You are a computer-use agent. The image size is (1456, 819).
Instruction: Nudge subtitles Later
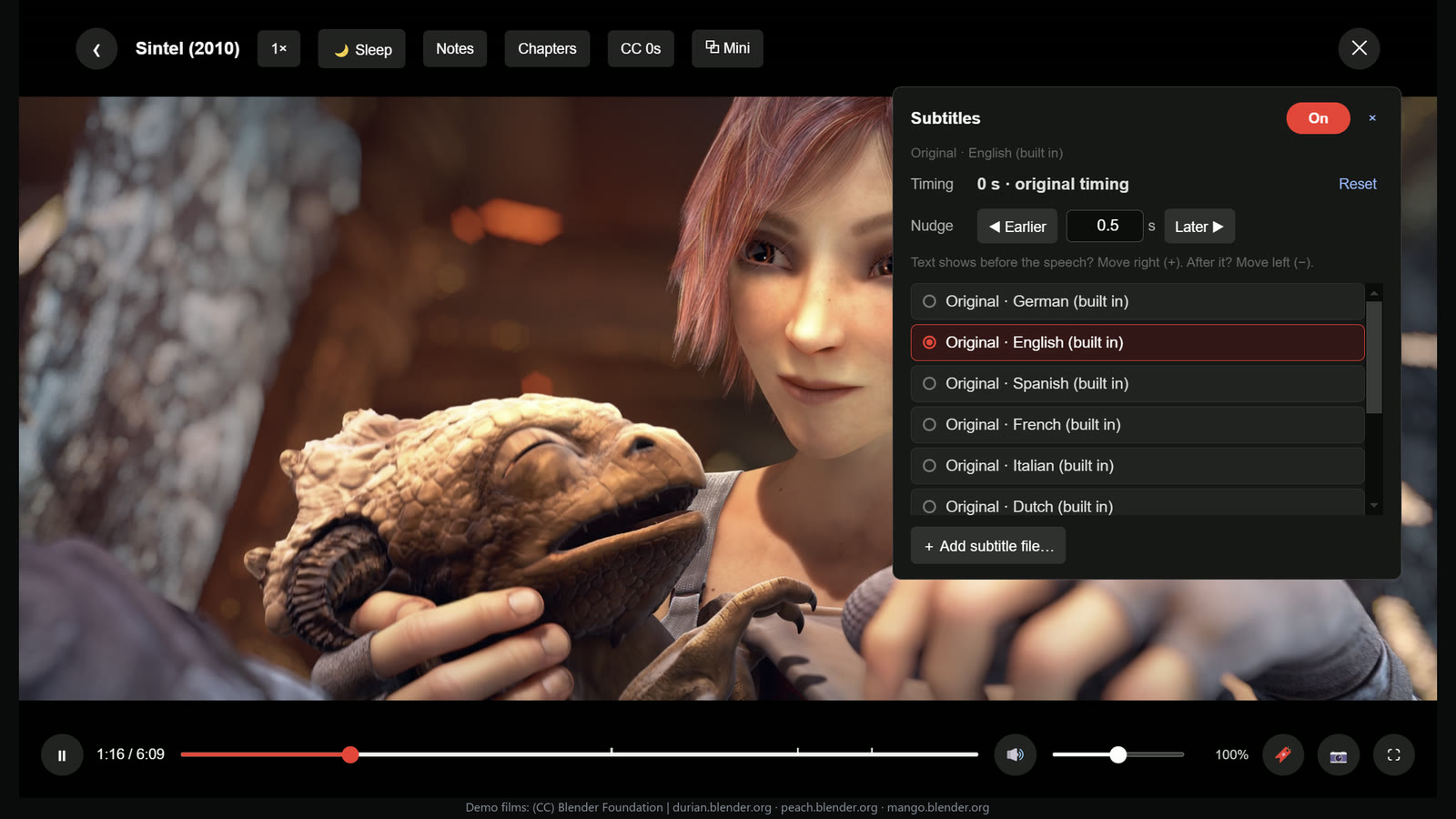pyautogui.click(x=1199, y=227)
